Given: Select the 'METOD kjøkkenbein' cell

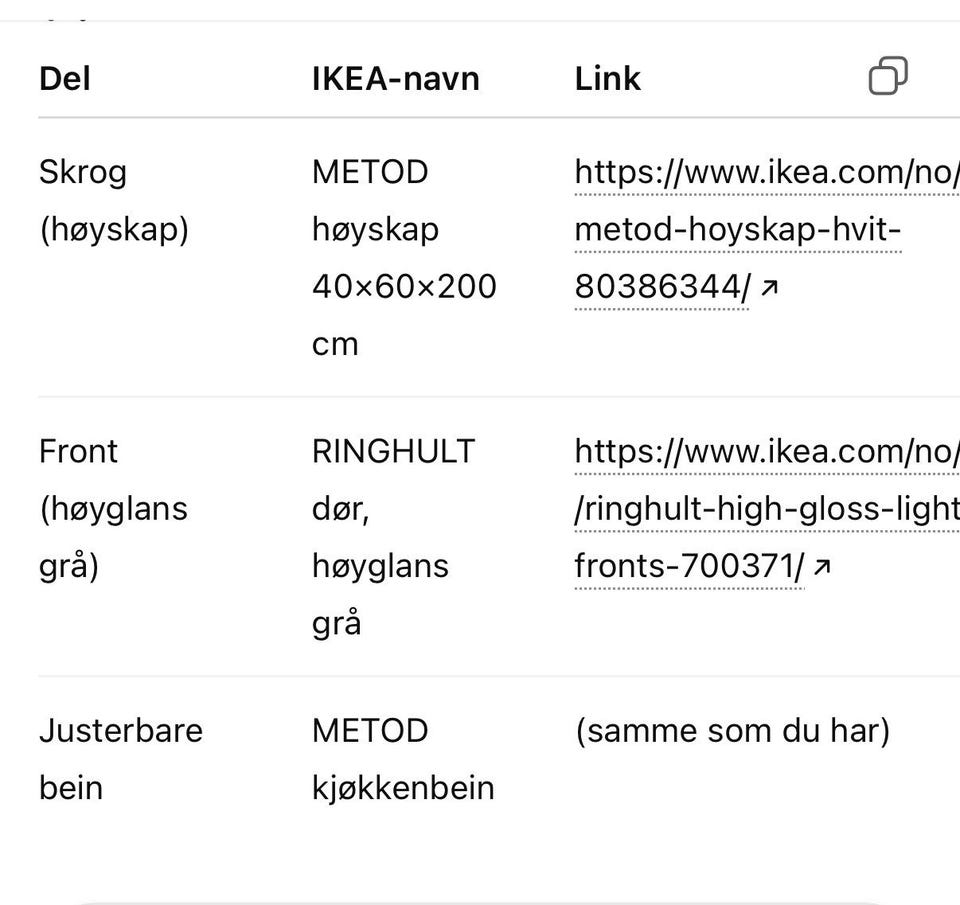Looking at the screenshot, I should pyautogui.click(x=402, y=759).
